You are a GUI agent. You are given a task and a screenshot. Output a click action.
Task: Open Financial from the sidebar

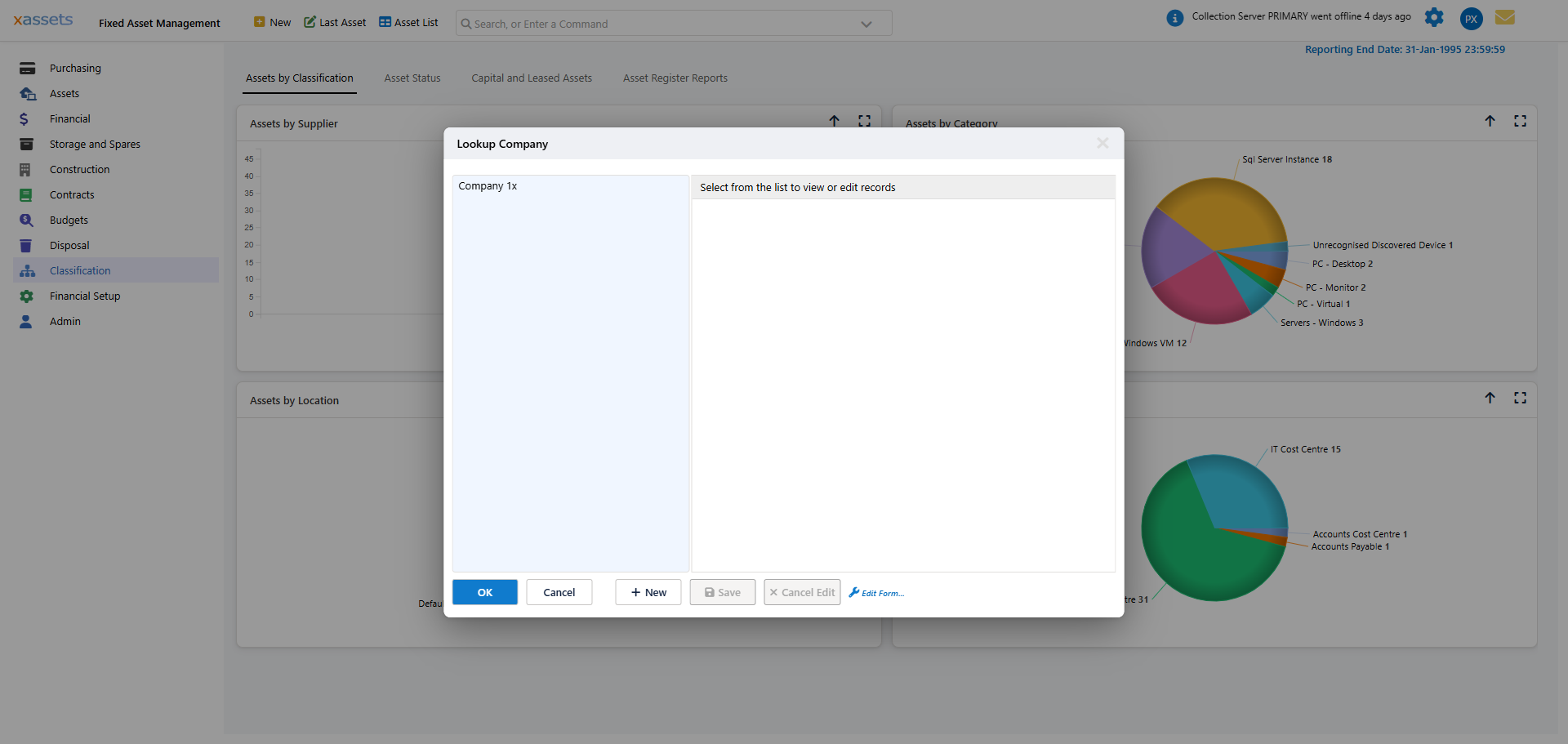(69, 118)
